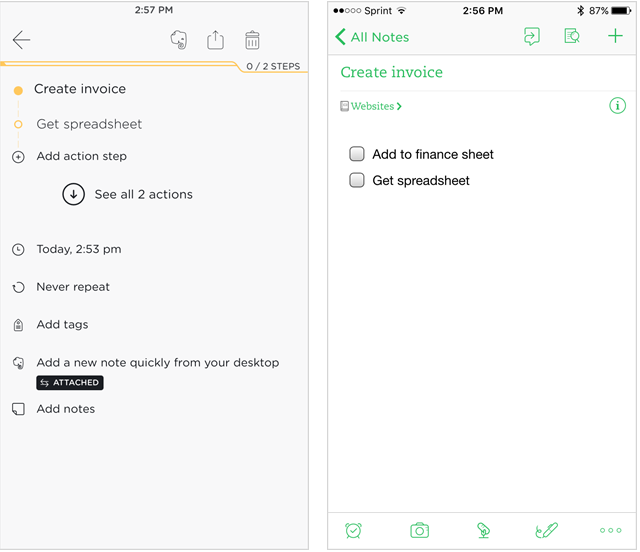Mark the Get spreadsheet step complete
Image resolution: width=640 pixels, height=552 pixels.
[18, 124]
